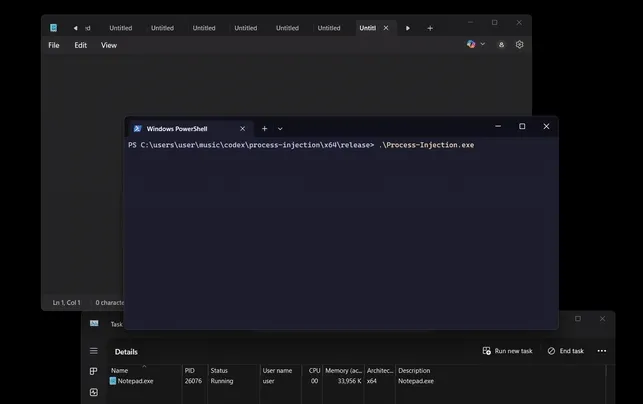Open new PowerShell tab with plus button
The image size is (643, 404).
(x=265, y=128)
